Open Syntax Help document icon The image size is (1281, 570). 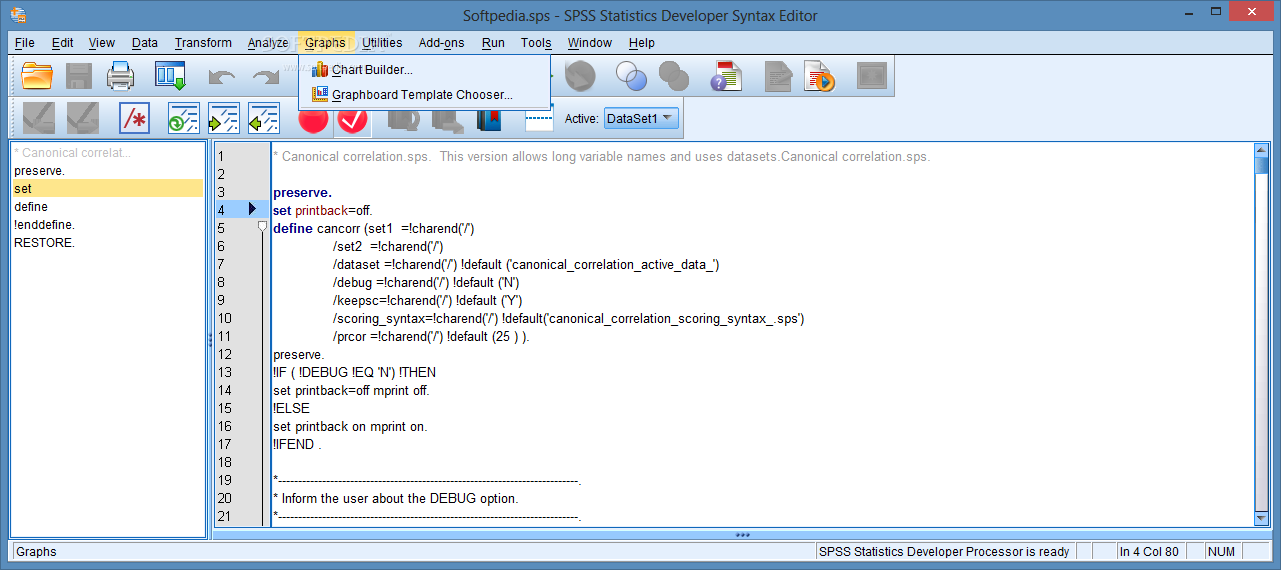pos(726,76)
